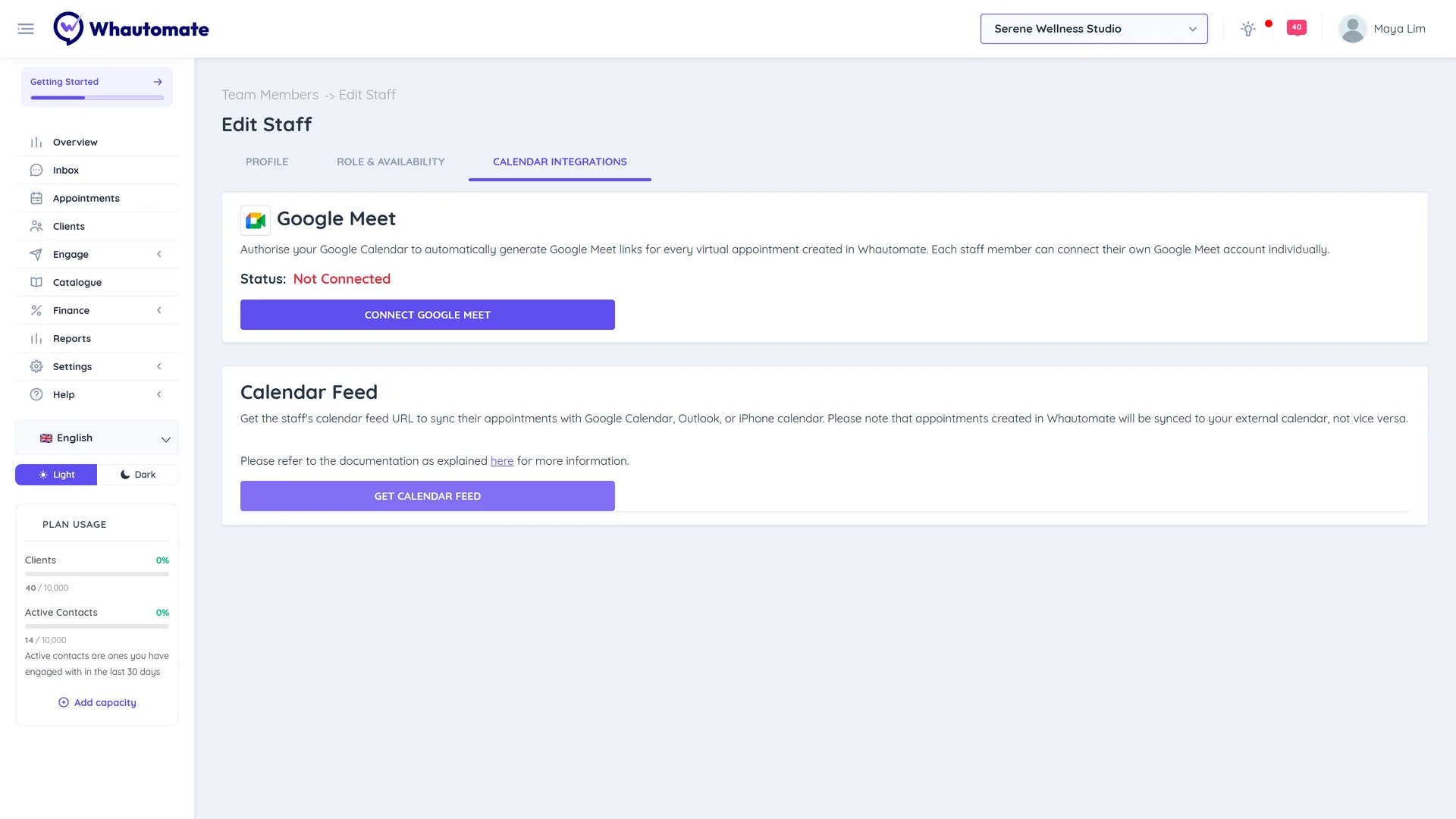
Task: Expand the Engage submenu chevron
Action: tap(159, 255)
